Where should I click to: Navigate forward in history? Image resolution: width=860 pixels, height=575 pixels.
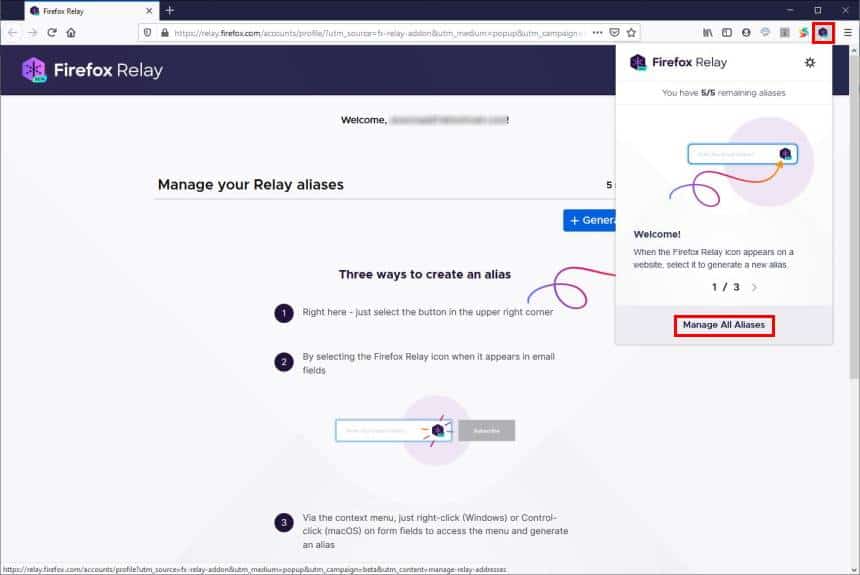click(x=32, y=33)
